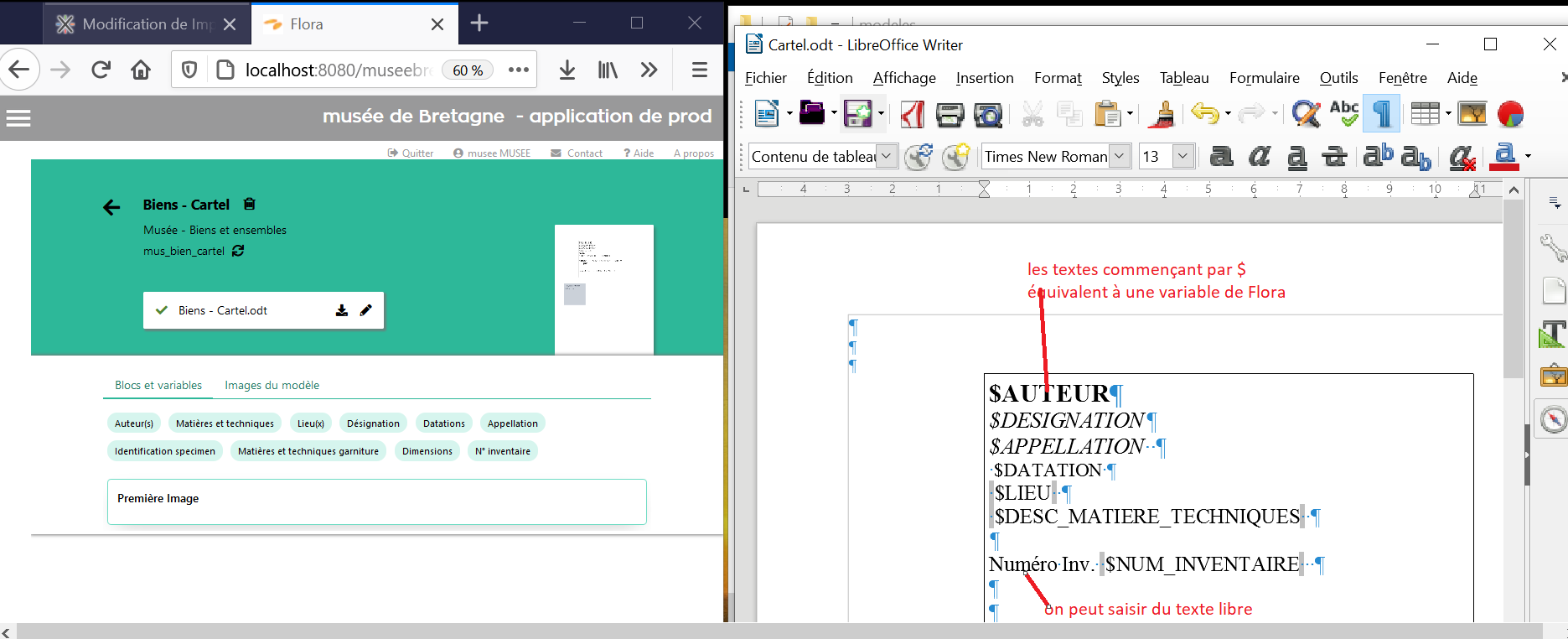The height and width of the screenshot is (639, 1568).
Task: Reload page in Firefox
Action: coord(101,70)
